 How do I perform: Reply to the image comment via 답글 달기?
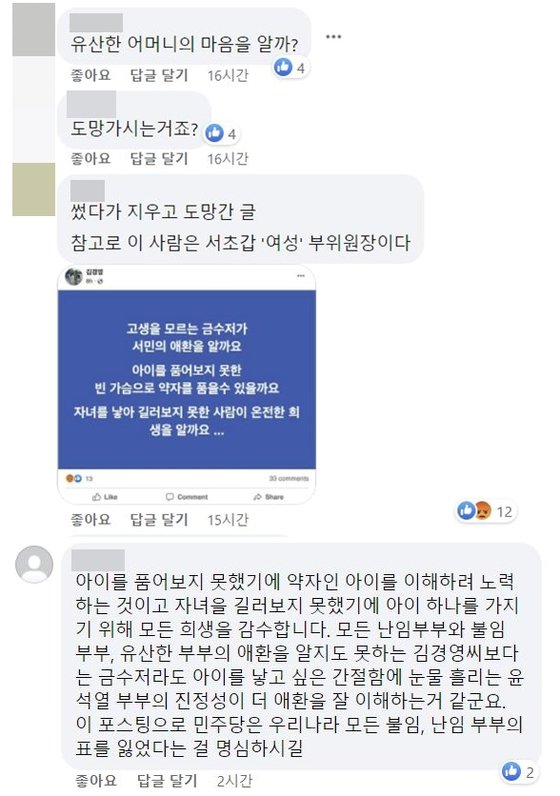pyautogui.click(x=159, y=519)
